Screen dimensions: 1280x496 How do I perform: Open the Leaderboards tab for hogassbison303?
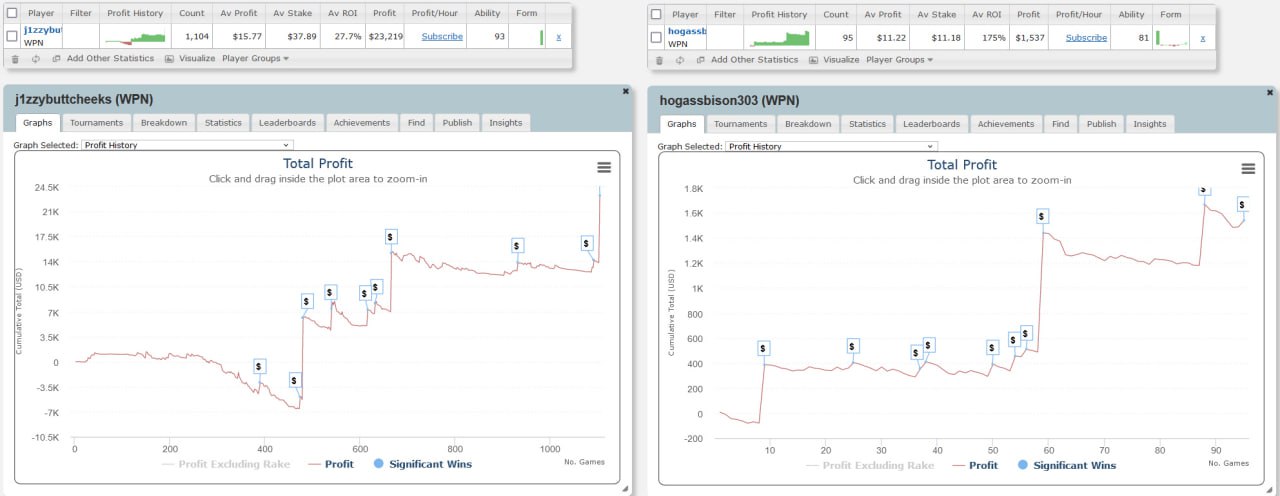931,124
